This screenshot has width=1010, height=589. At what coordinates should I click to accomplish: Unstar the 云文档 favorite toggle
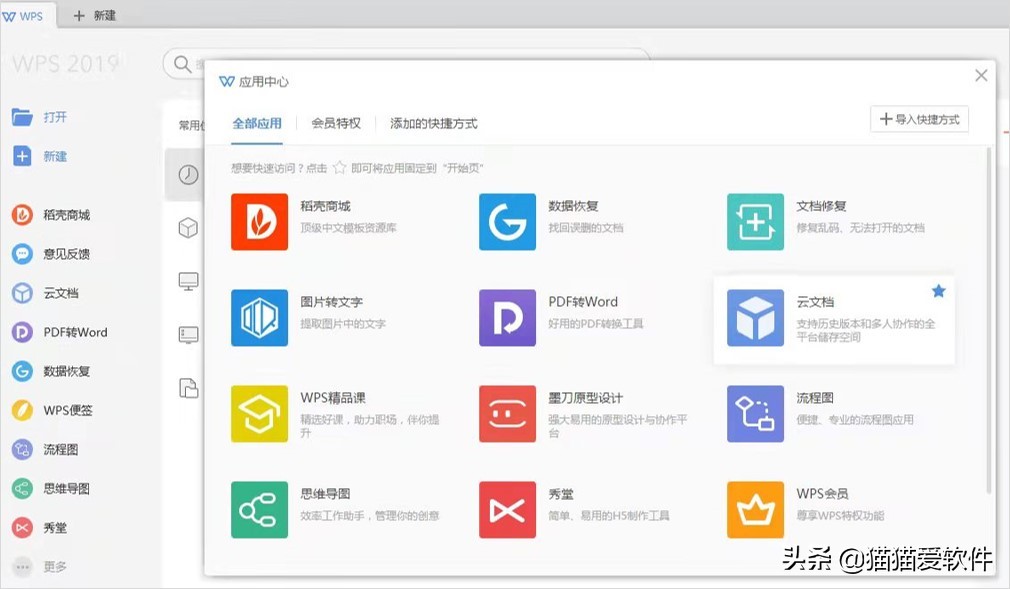click(x=938, y=290)
